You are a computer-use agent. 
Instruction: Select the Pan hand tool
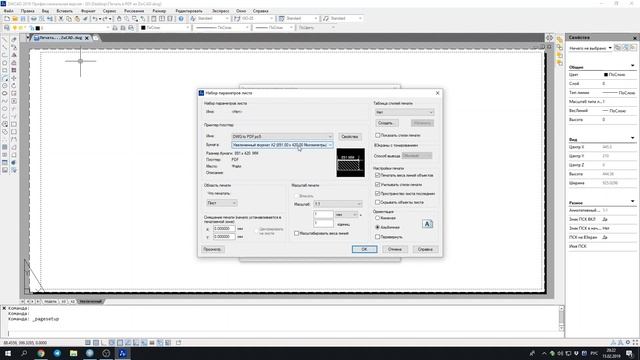pos(119,19)
